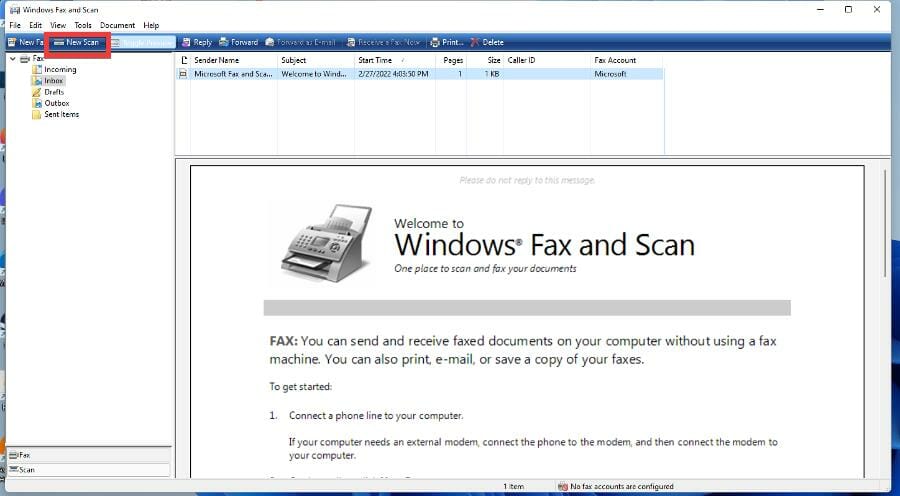Click the fax message row icon
Screen dimensions: 900x496
point(183,74)
